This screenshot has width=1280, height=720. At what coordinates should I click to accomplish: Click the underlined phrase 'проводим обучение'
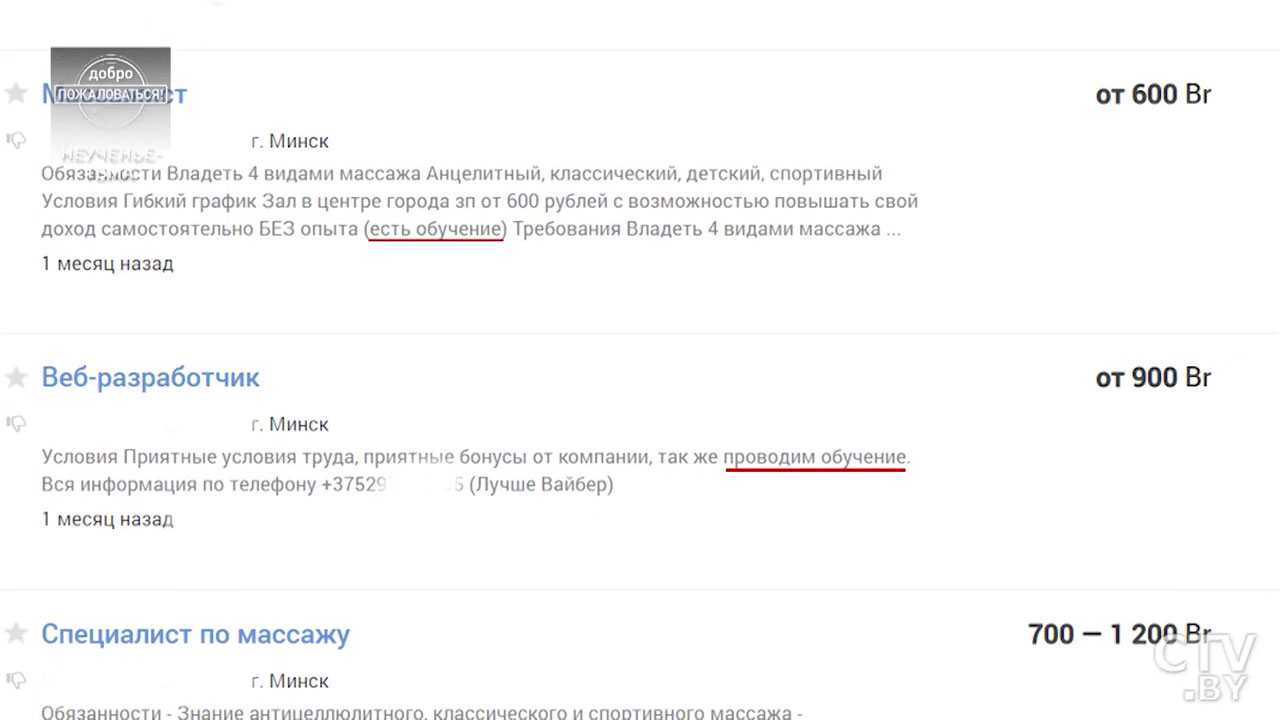pos(815,457)
